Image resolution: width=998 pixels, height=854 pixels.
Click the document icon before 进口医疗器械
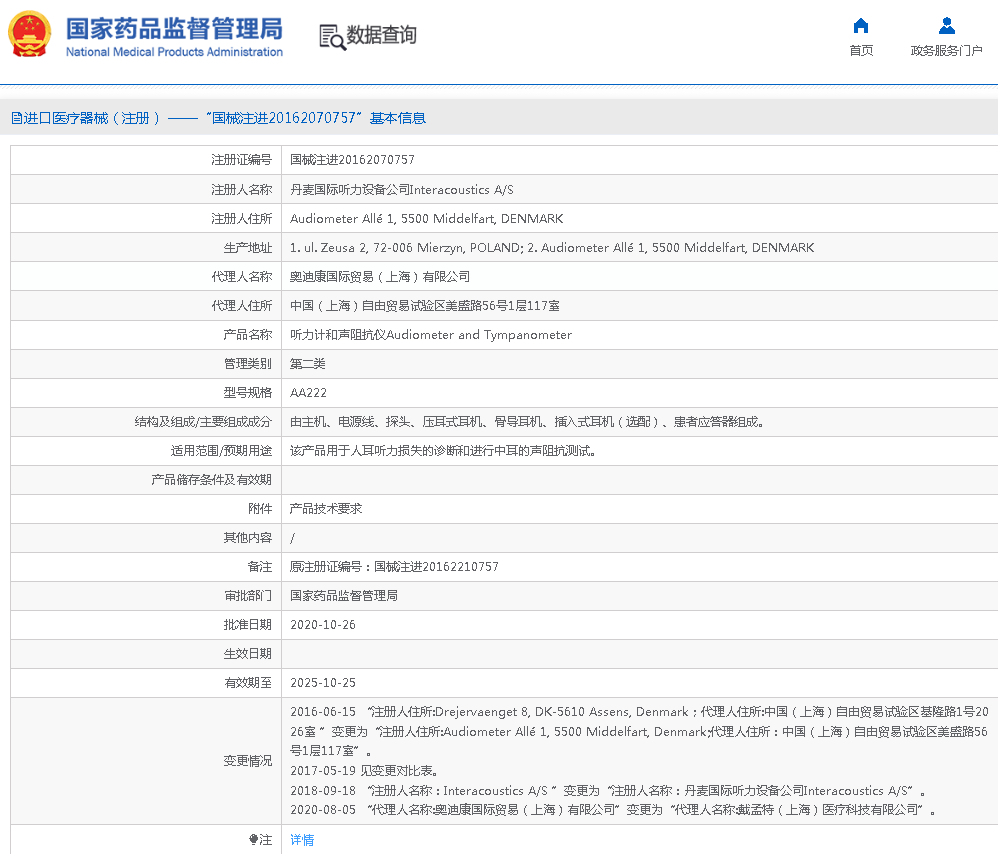[x=16, y=118]
